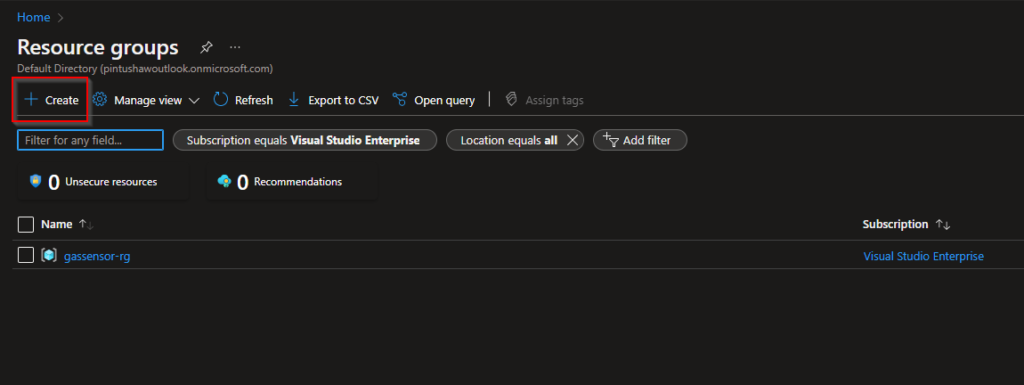Open the Visual Studio Enterprise subscription link
Viewport: 1024px width, 385px height.
(923, 256)
